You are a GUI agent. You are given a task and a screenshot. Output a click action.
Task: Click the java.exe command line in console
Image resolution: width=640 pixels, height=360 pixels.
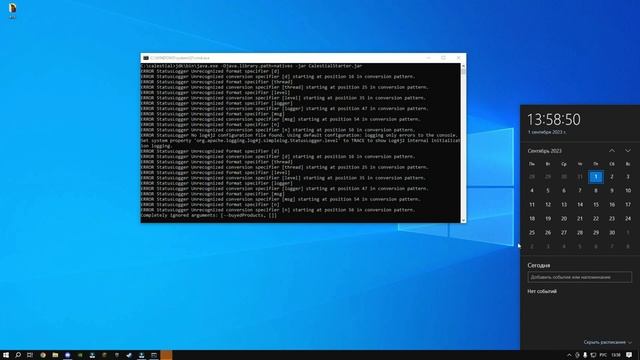point(251,66)
